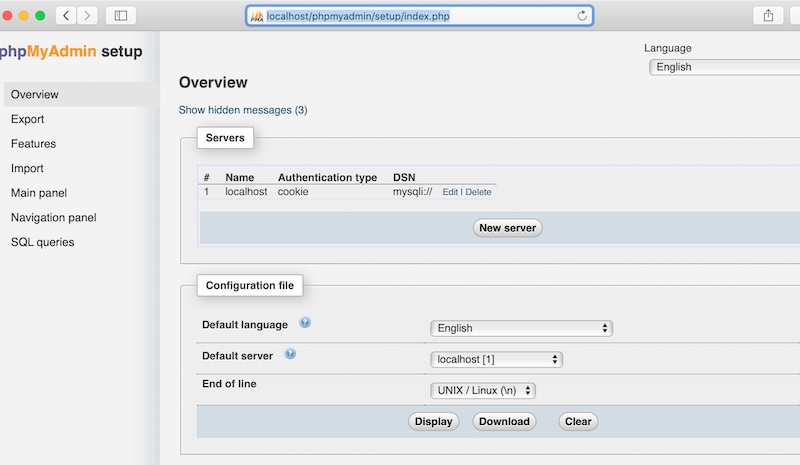Open the Default server dropdown
Viewport: 800px width, 465px height.
coord(496,359)
